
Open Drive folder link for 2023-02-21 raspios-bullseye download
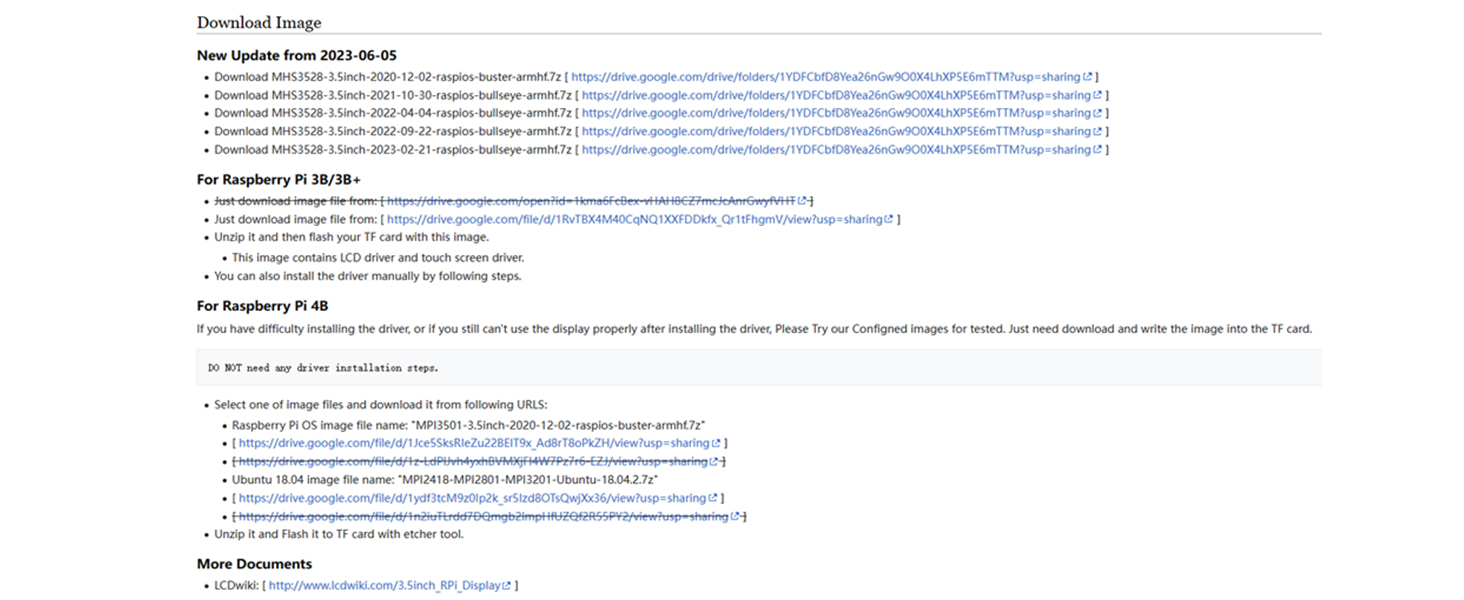click(x=836, y=150)
